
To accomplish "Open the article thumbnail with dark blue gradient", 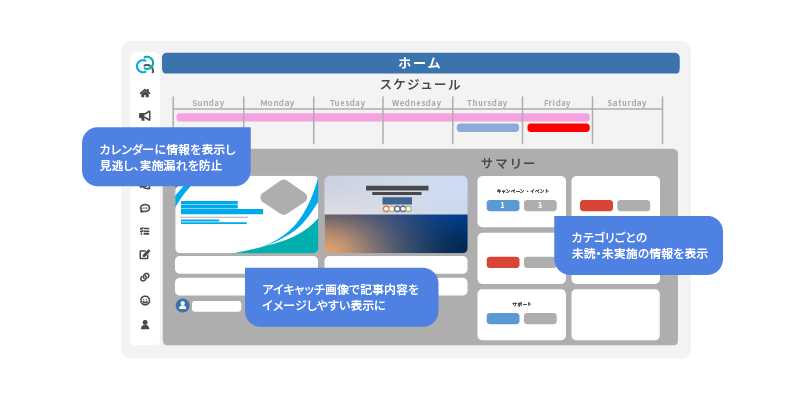I will [x=396, y=215].
